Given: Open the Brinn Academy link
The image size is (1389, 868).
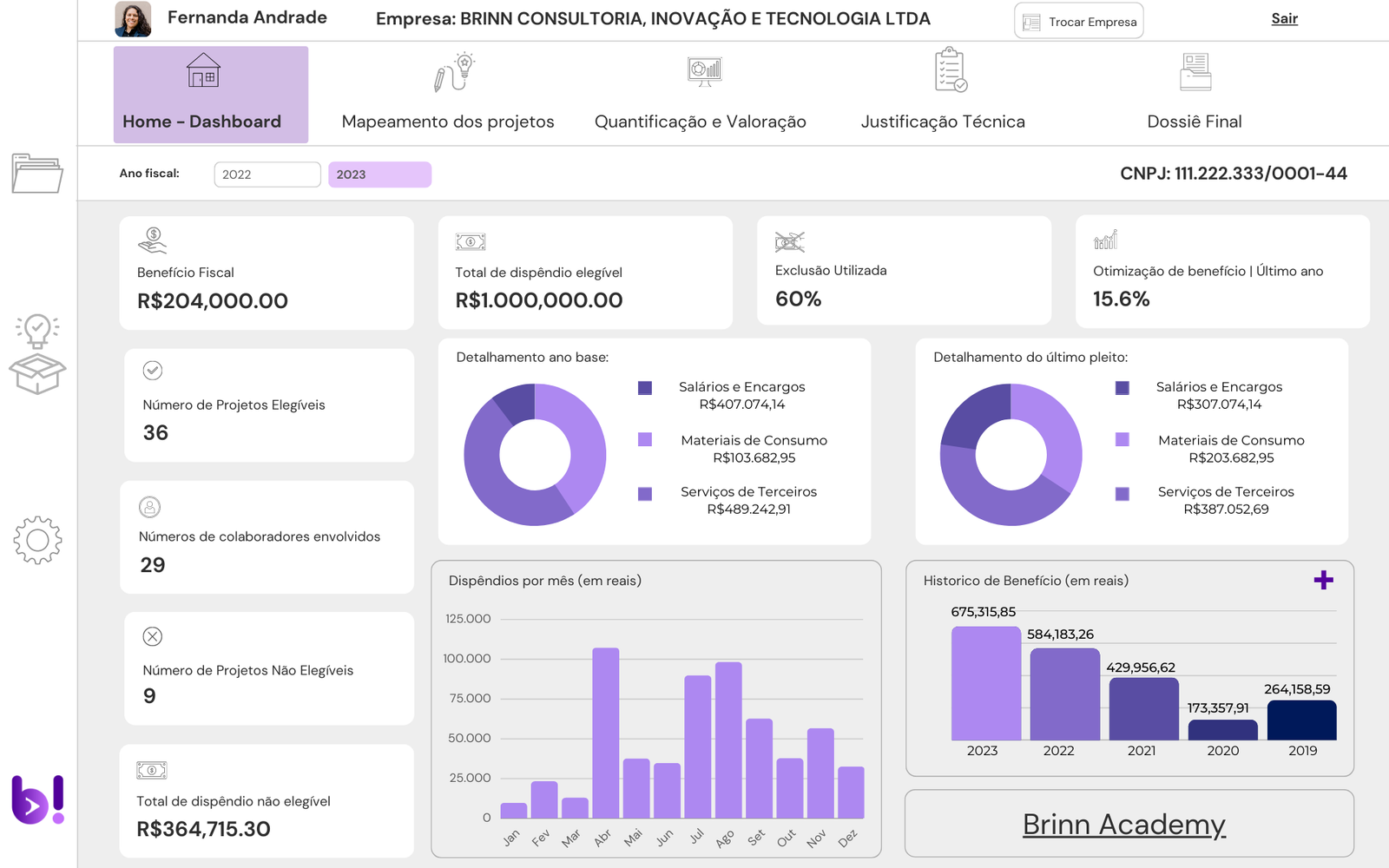Looking at the screenshot, I should coord(1124,824).
